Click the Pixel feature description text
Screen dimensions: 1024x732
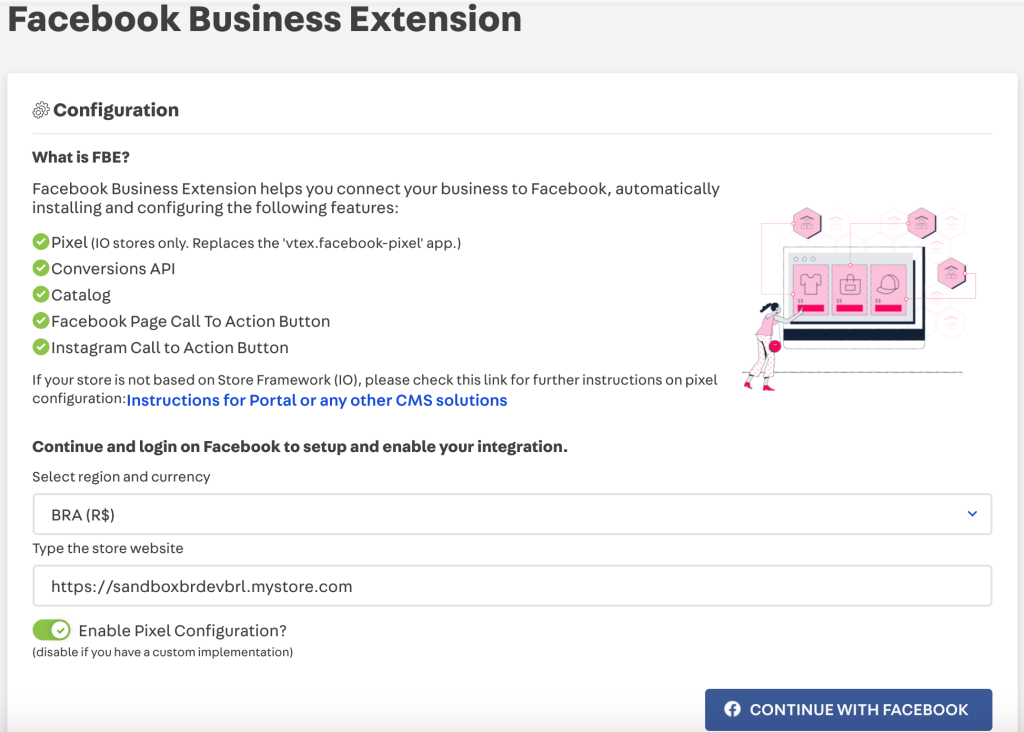coord(256,242)
